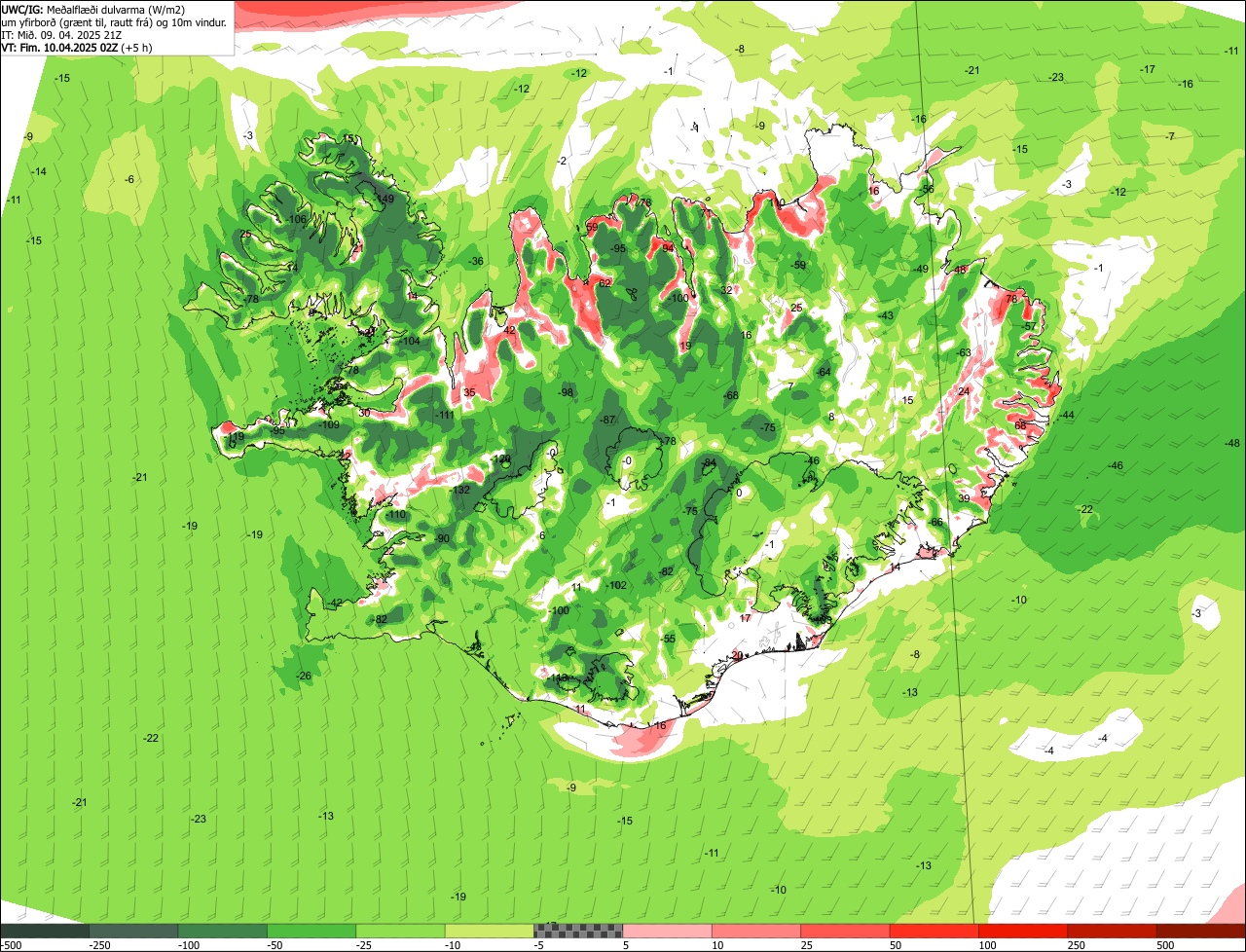The image size is (1246, 952).
Task: Click the pink legend swatch between 5 and 10
Action: (668, 931)
